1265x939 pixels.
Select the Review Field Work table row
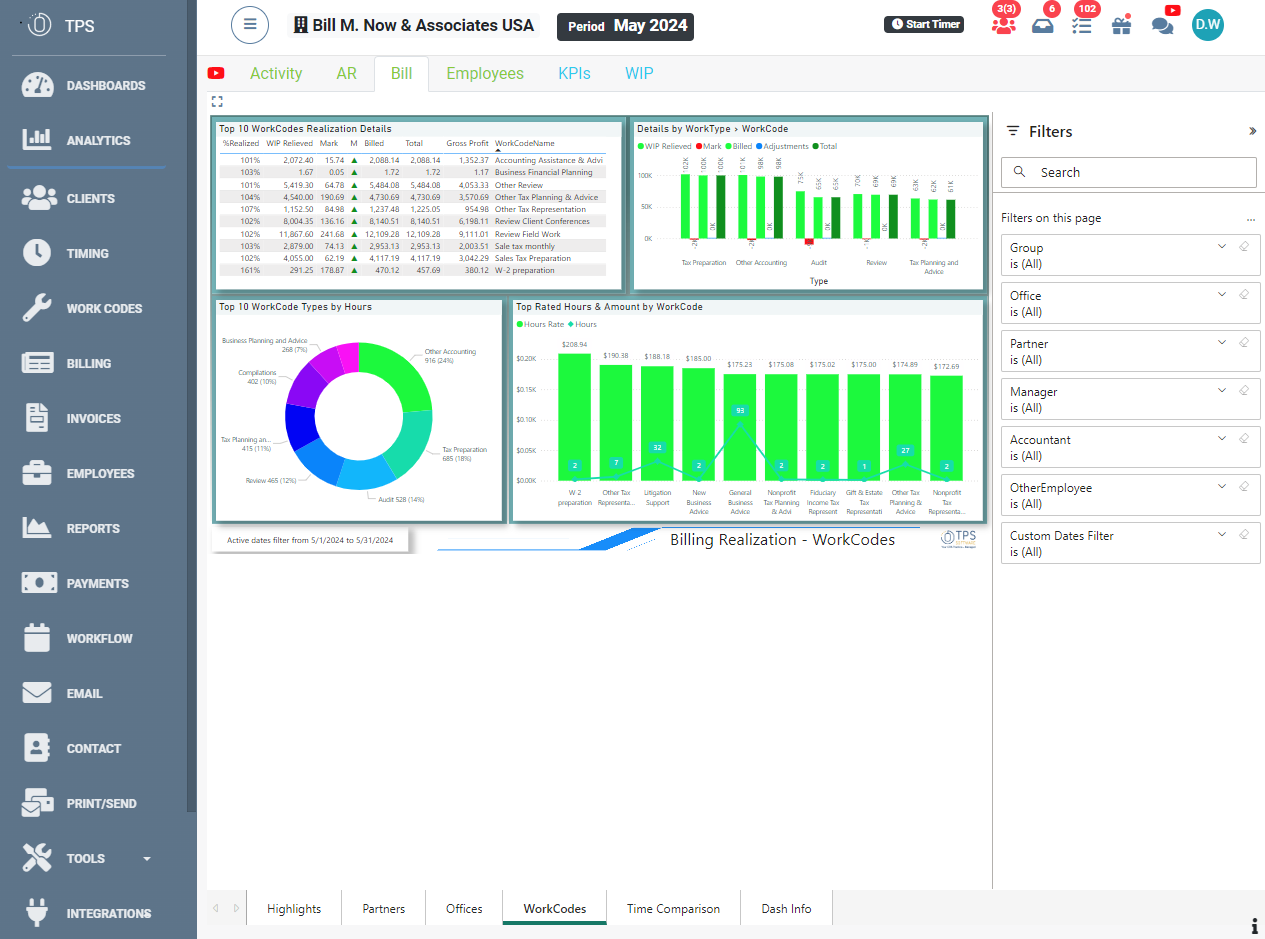(x=411, y=233)
